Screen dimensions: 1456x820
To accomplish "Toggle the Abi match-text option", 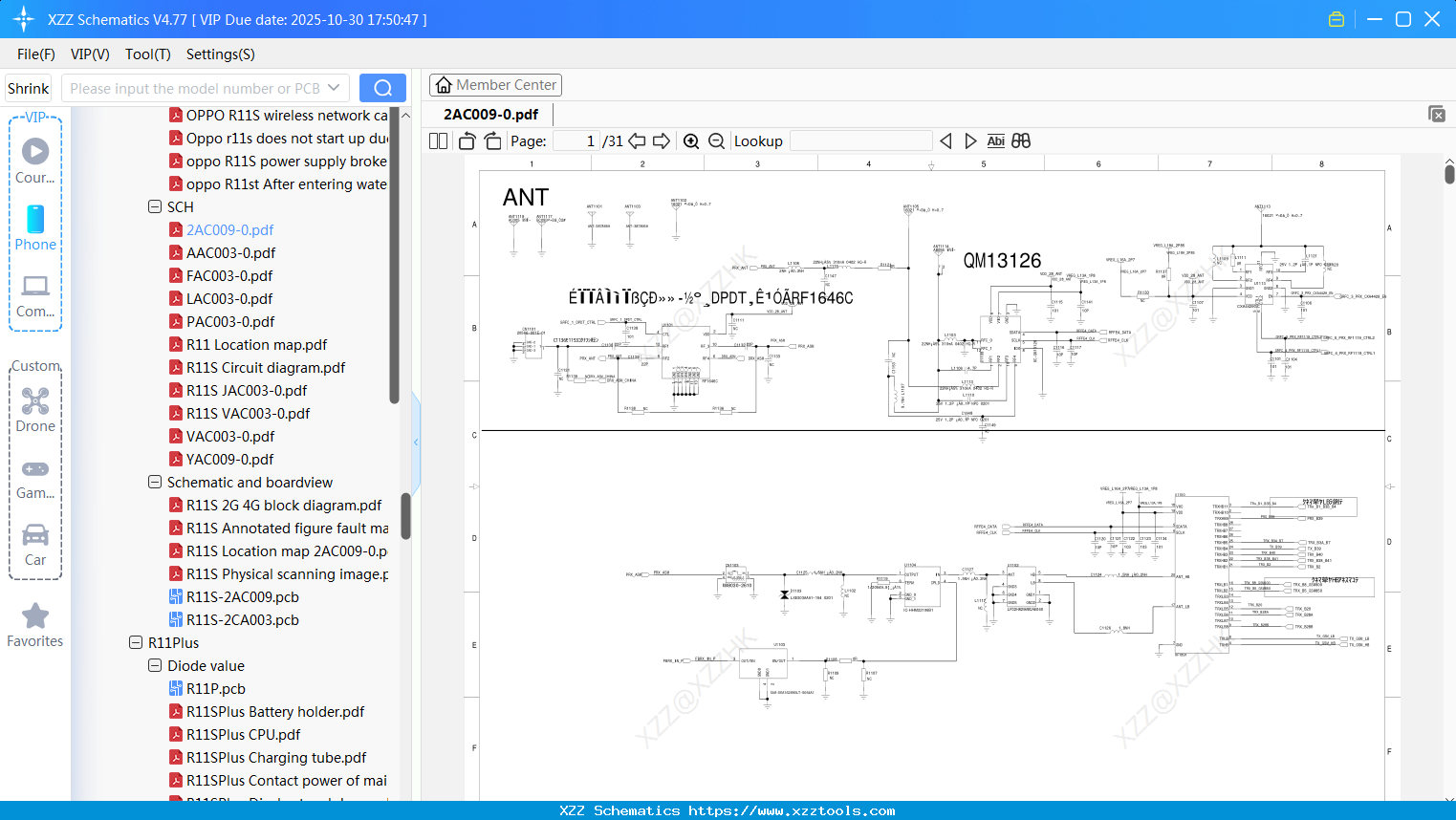I will [995, 141].
